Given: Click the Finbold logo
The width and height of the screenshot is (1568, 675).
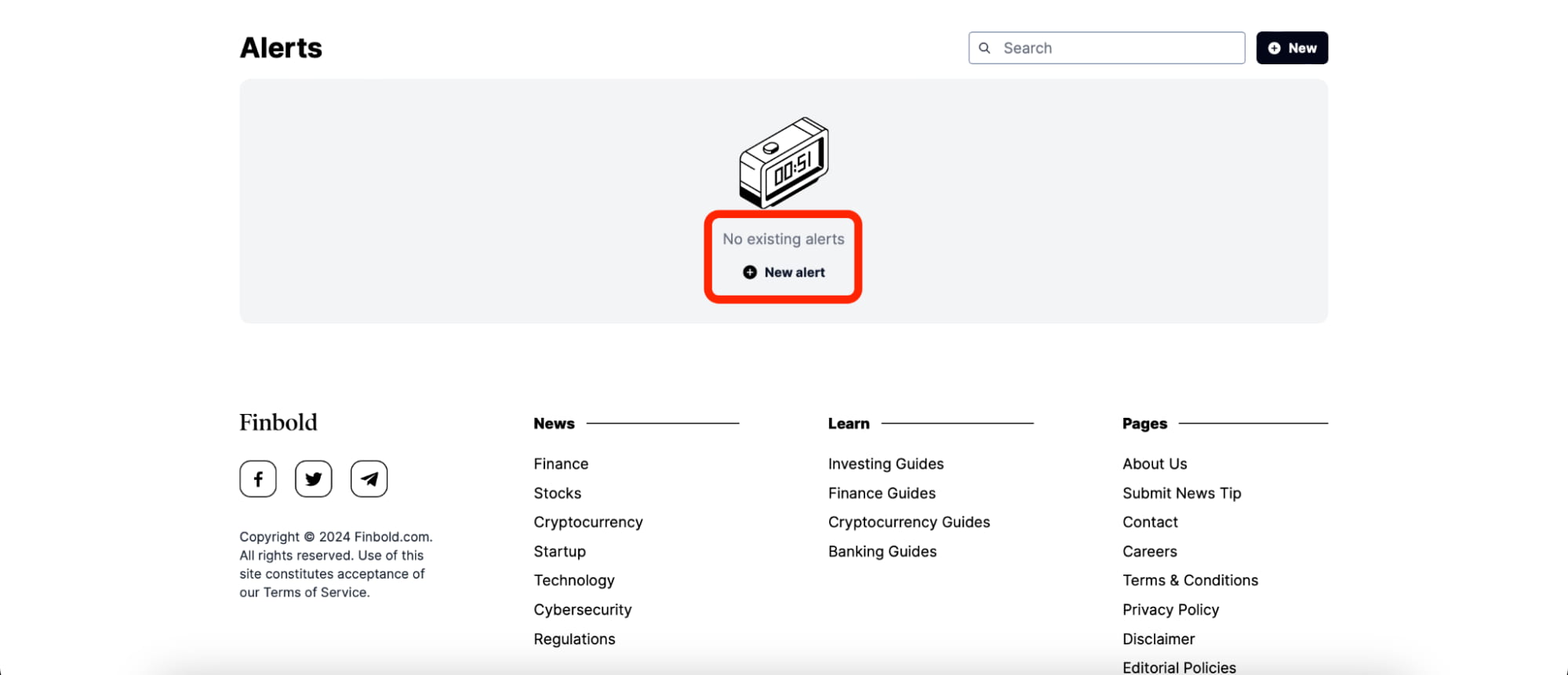Looking at the screenshot, I should [278, 423].
